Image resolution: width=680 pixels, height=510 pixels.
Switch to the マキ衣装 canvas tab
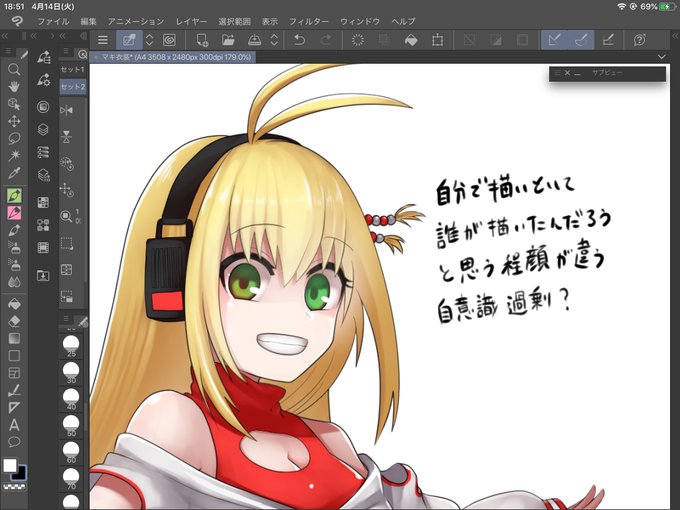173,57
